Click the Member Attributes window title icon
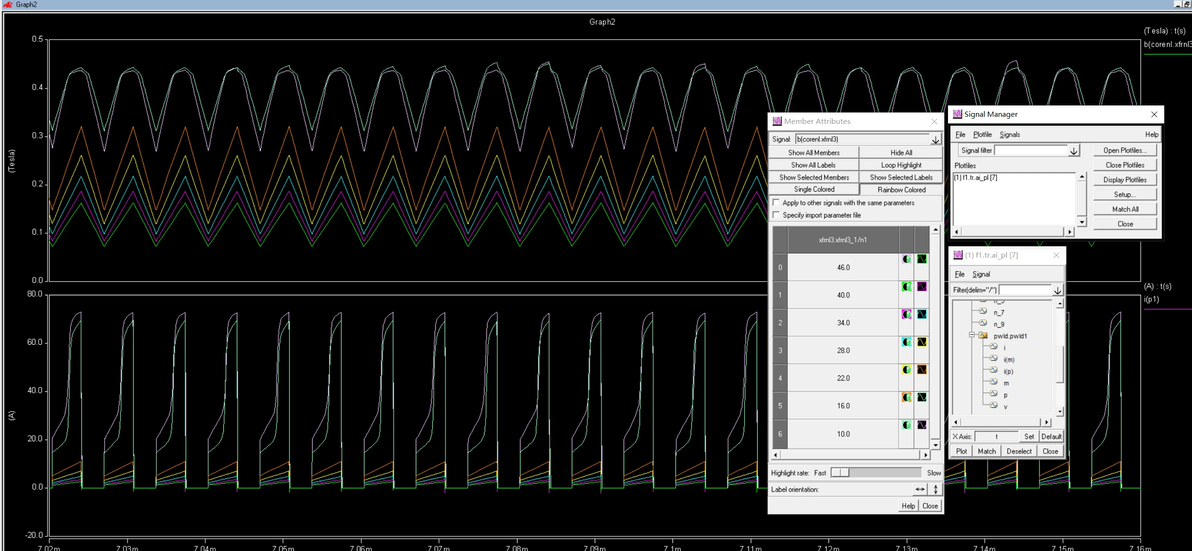 click(x=777, y=121)
